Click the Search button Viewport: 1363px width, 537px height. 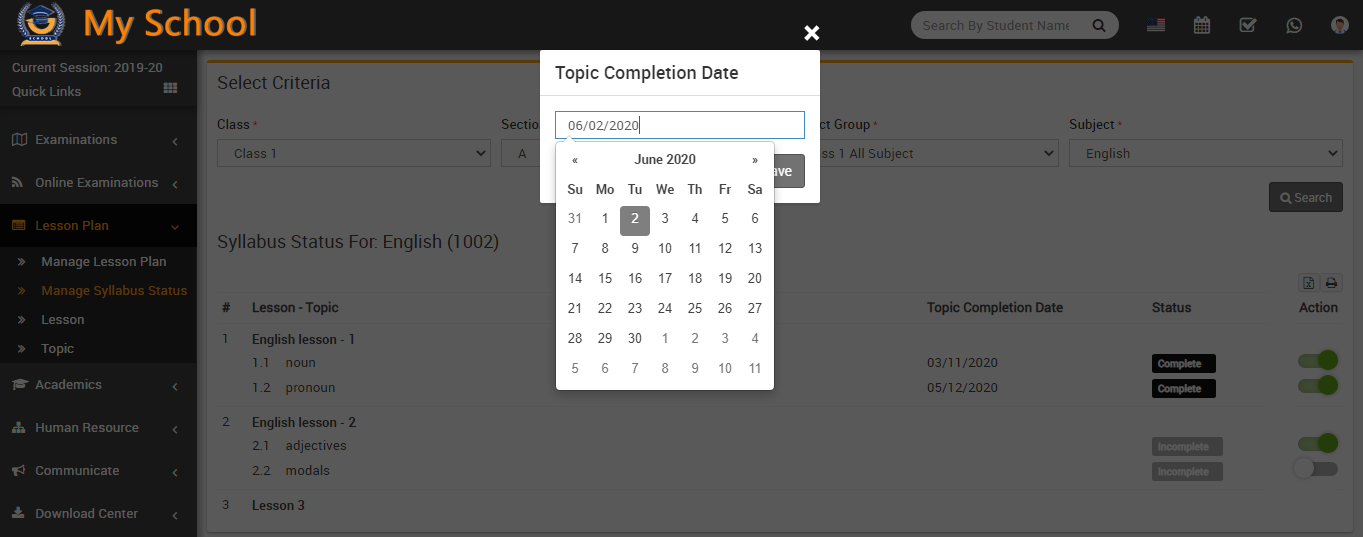1303,197
